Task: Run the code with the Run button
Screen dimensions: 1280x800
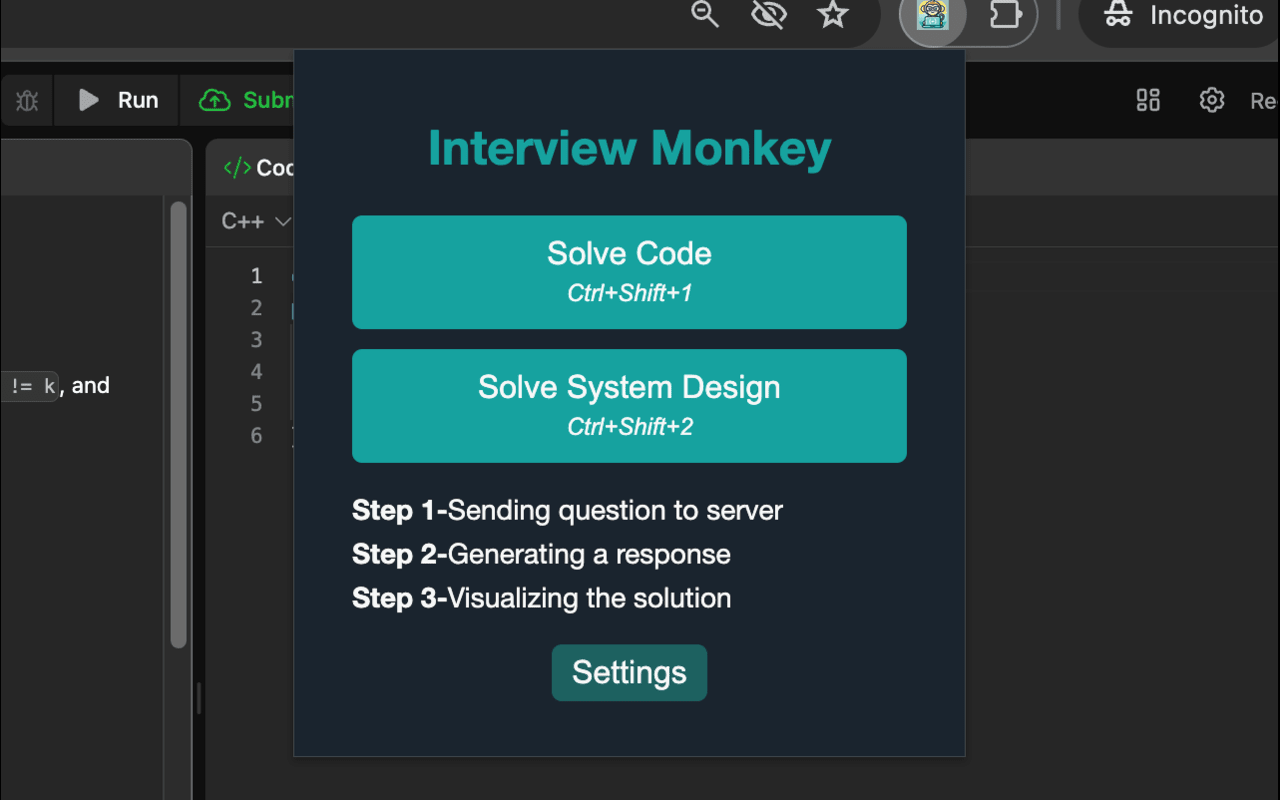Action: click(x=116, y=100)
